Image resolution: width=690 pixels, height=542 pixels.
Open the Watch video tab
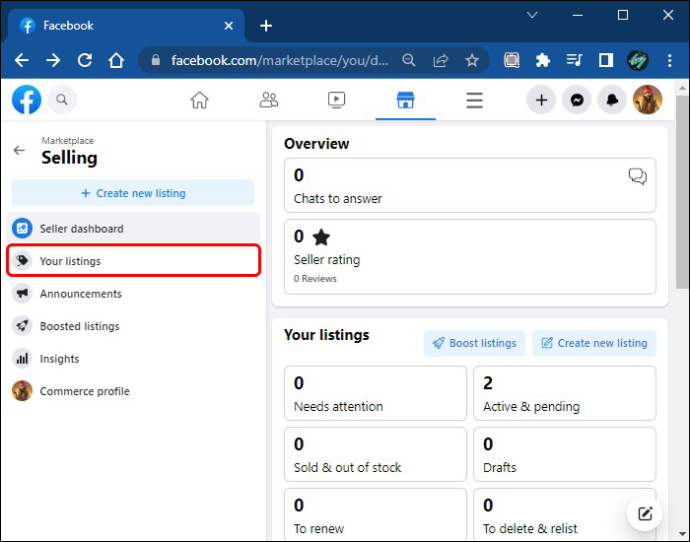click(337, 100)
